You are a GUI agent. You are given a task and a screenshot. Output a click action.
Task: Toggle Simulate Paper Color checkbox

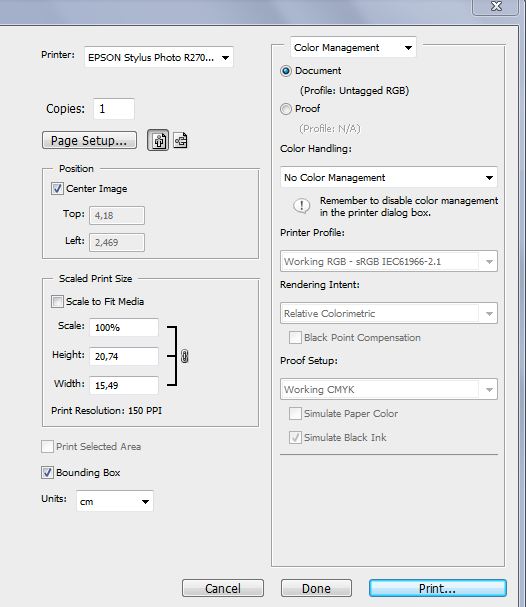pos(295,413)
